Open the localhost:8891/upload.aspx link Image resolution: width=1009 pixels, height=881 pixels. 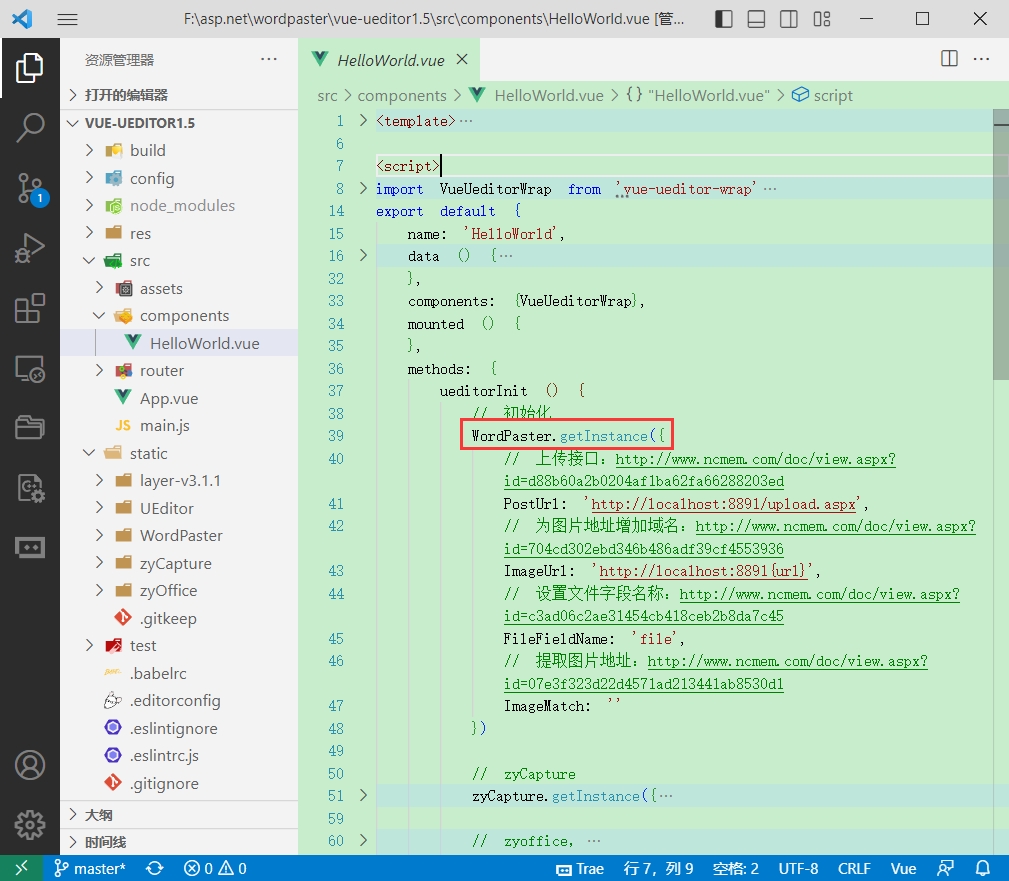[723, 504]
